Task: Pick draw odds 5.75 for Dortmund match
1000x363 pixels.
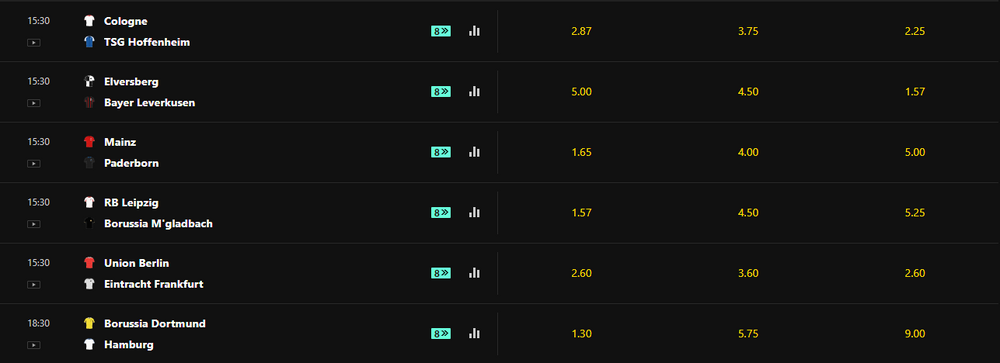Action: (x=748, y=334)
